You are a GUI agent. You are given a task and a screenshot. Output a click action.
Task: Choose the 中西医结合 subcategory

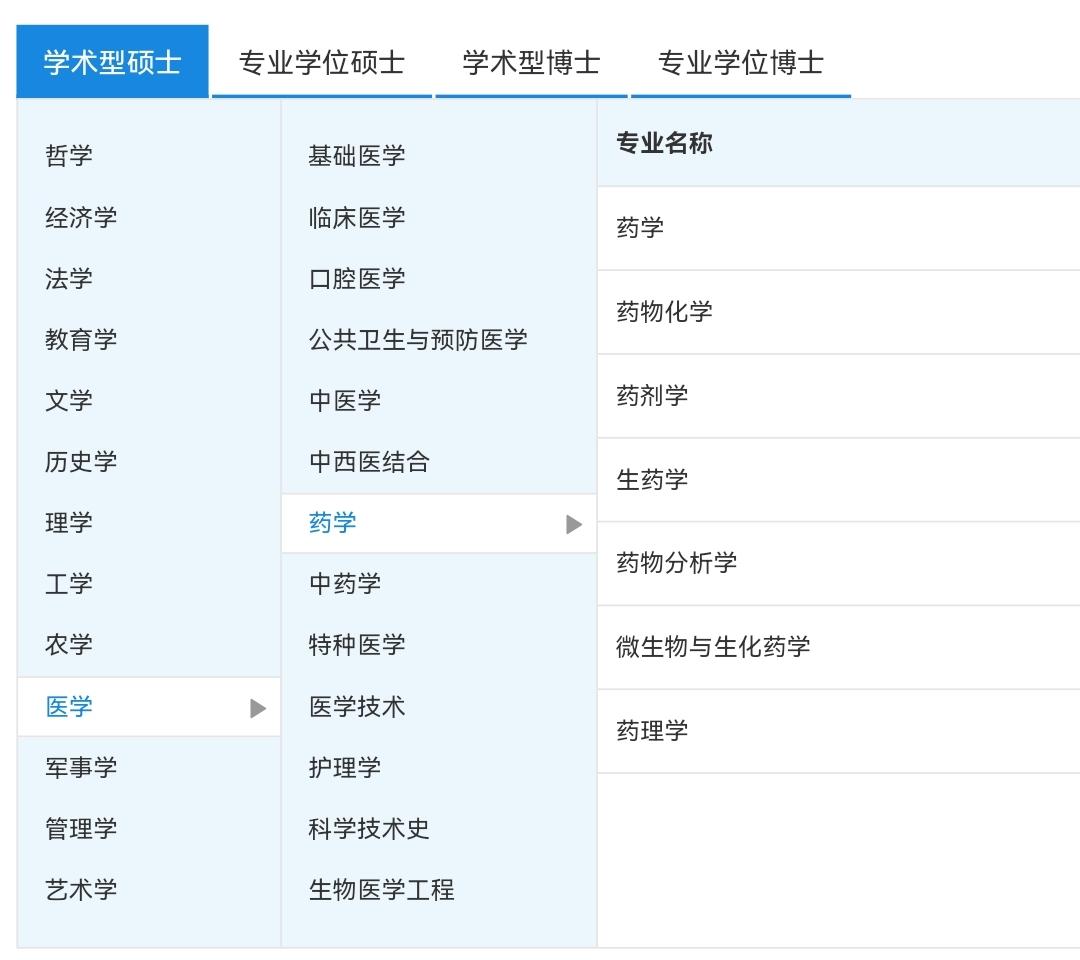pyautogui.click(x=369, y=462)
